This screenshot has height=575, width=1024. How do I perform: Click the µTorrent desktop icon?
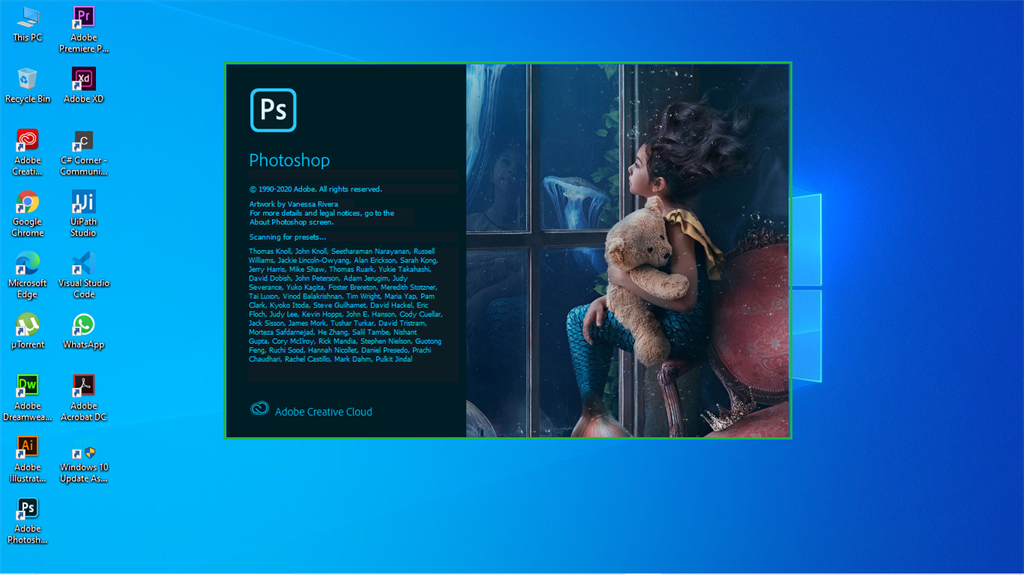click(27, 331)
